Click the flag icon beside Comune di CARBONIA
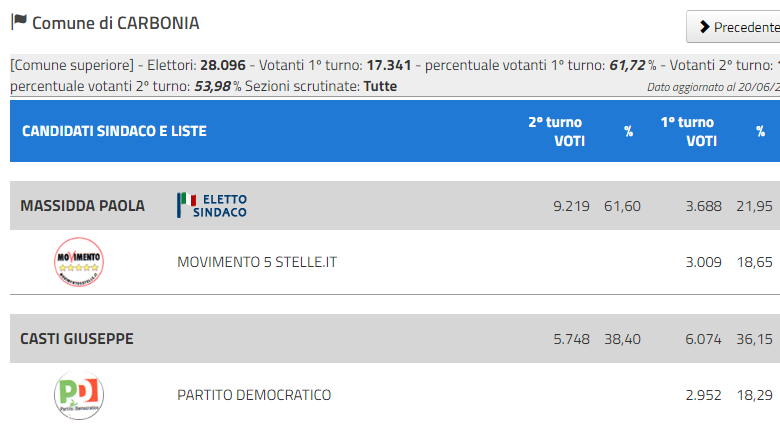780x426 pixels. 19,22
